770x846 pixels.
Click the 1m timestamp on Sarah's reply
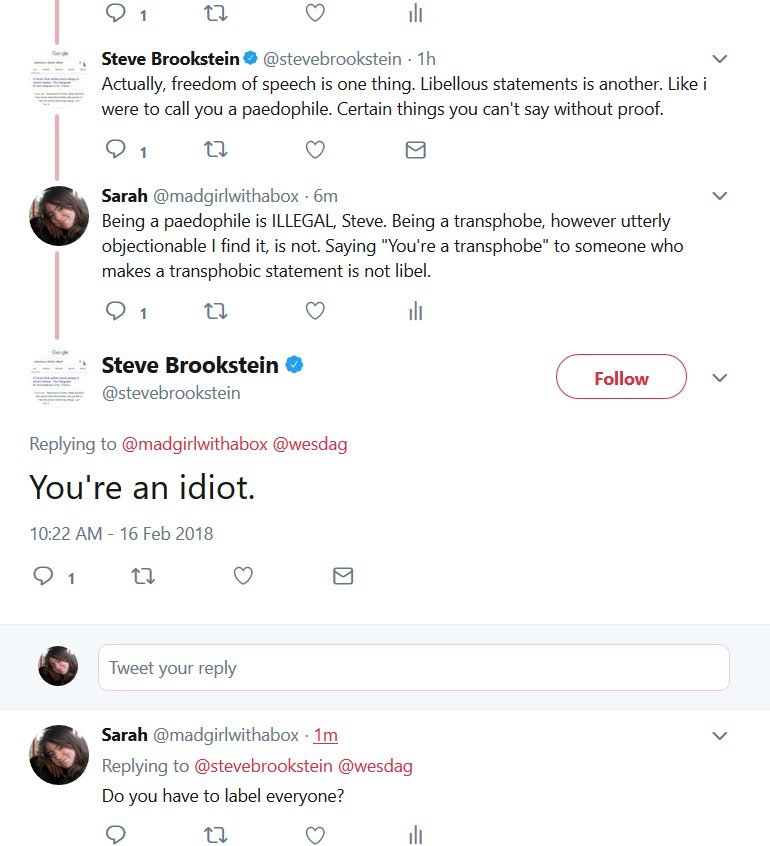(x=325, y=735)
